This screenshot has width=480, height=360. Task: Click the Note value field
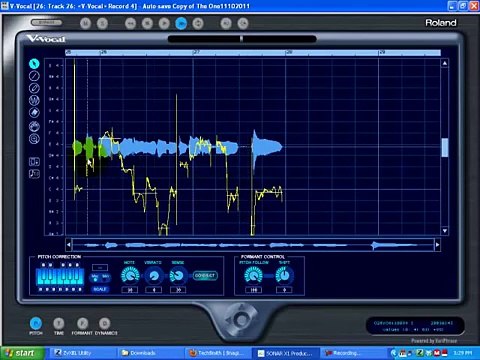pos(130,290)
